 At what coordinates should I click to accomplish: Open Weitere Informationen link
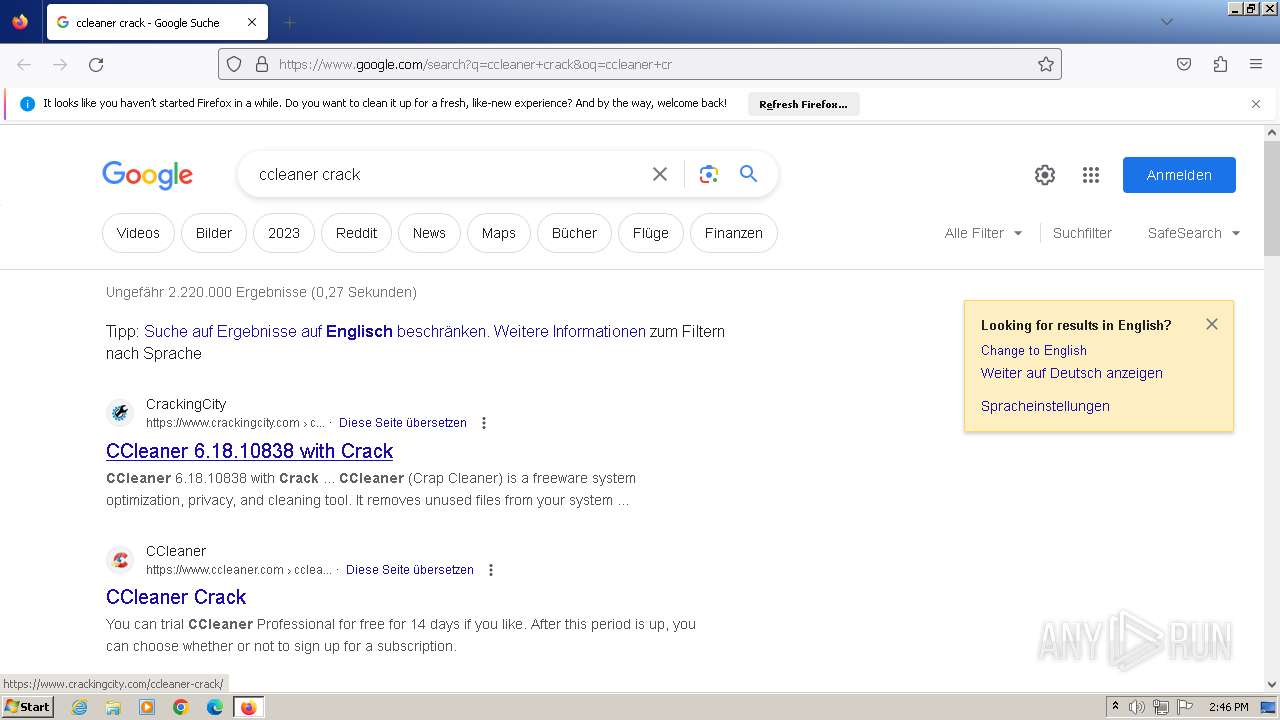[x=571, y=331]
